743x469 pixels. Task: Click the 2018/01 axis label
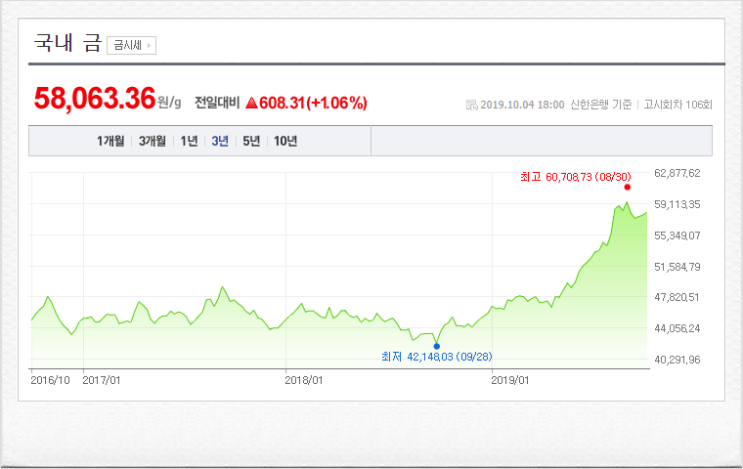[x=304, y=380]
